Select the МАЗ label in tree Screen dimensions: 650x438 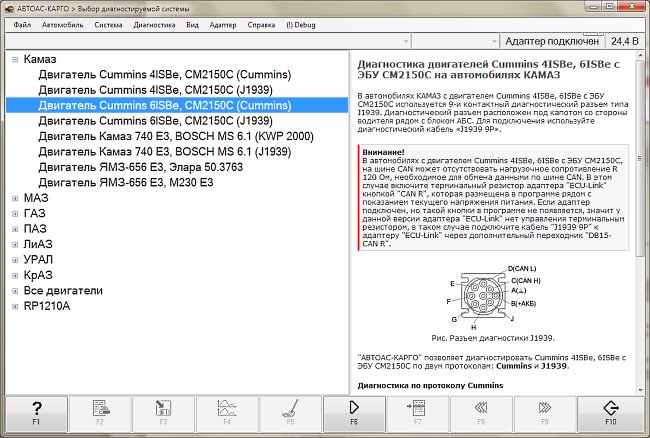click(36, 198)
